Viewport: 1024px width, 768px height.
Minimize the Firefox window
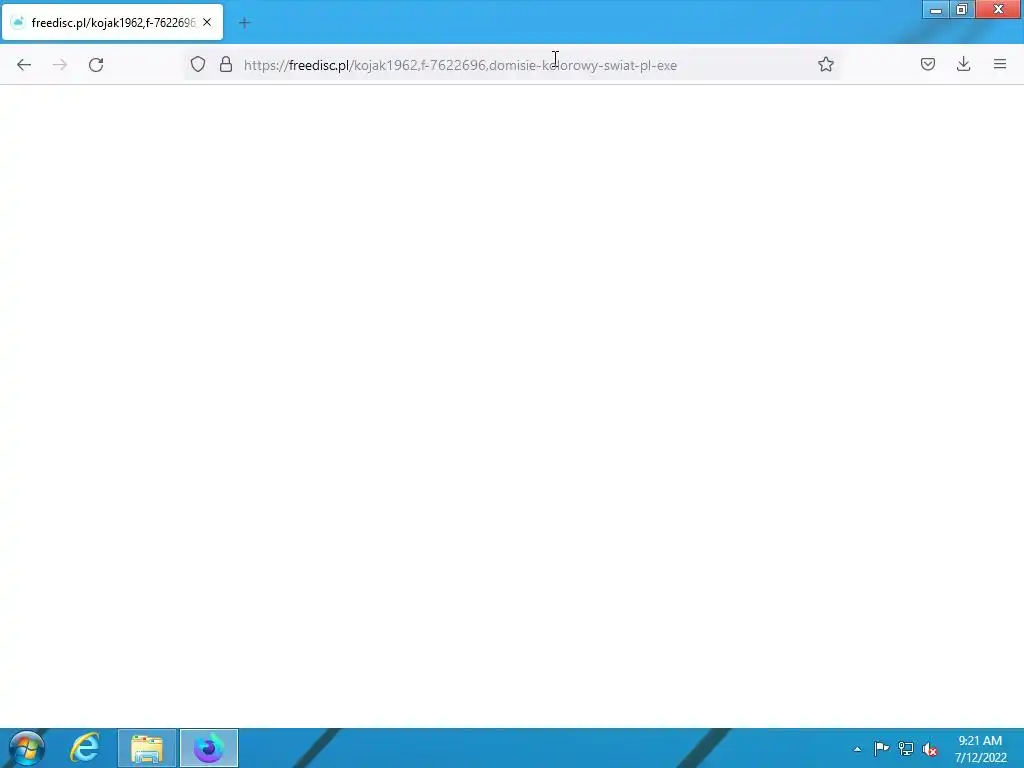(935, 10)
